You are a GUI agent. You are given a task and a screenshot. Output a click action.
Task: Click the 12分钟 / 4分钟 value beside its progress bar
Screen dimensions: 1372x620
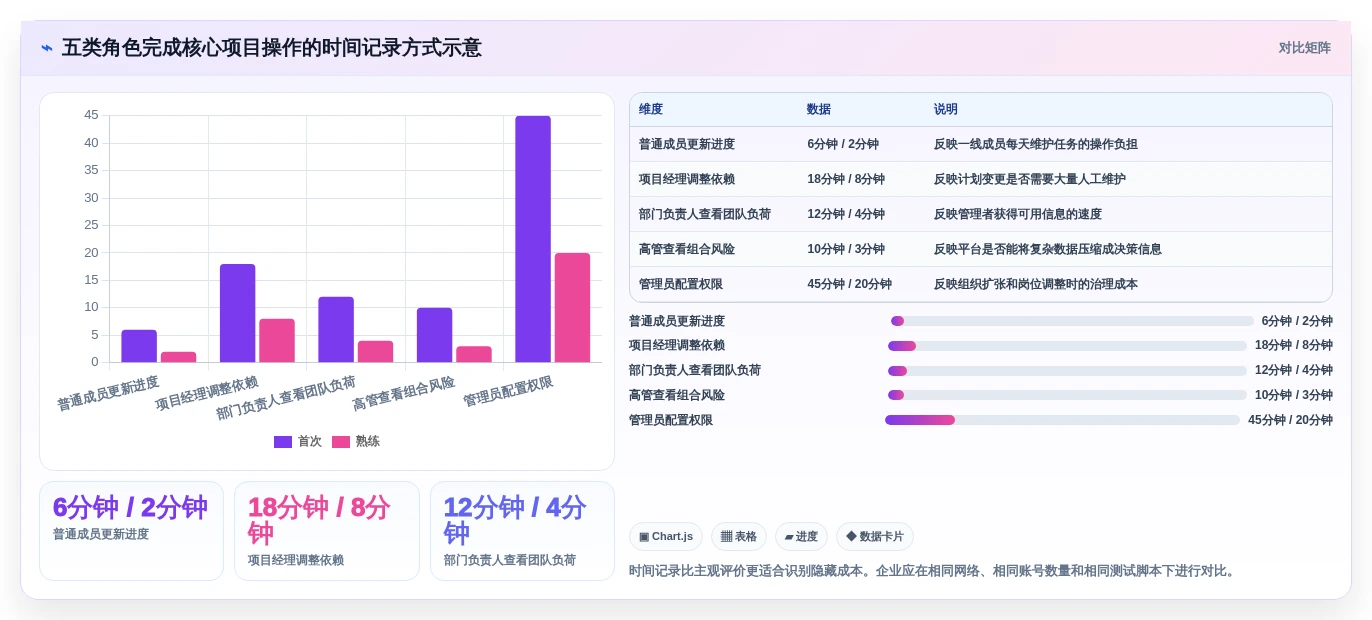(1294, 371)
